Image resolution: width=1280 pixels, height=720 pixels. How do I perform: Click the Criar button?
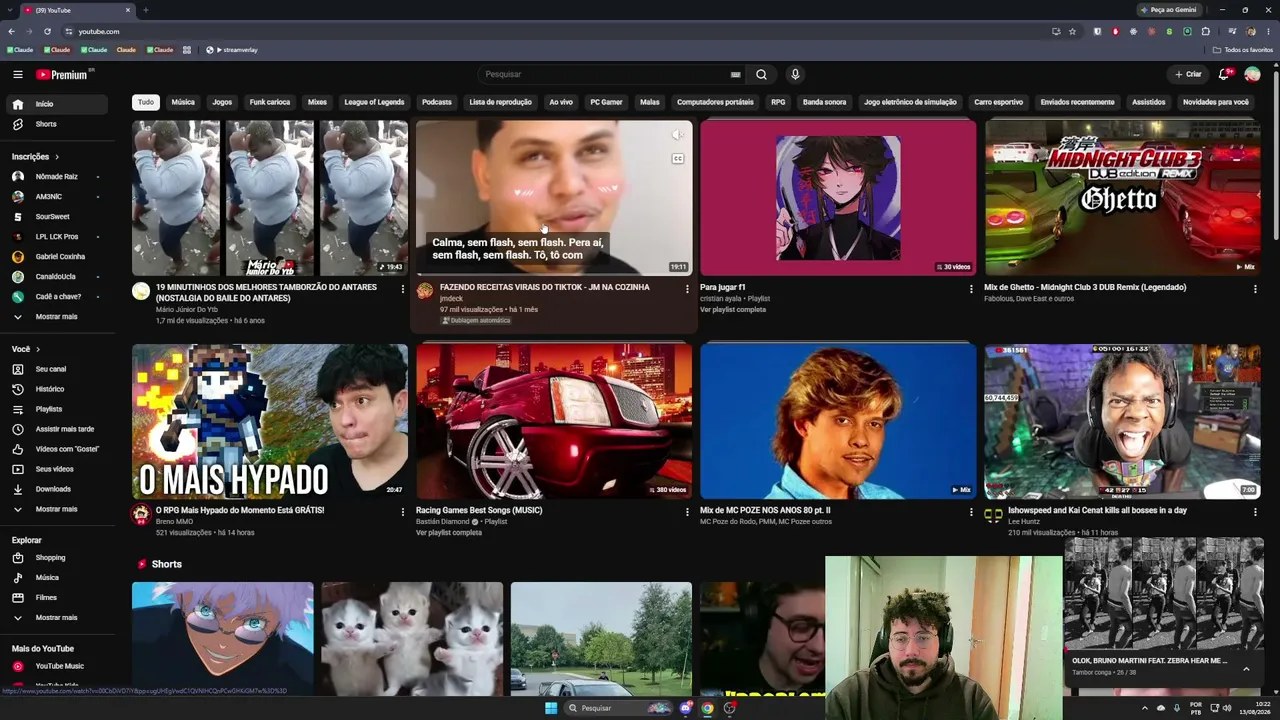coord(1188,74)
